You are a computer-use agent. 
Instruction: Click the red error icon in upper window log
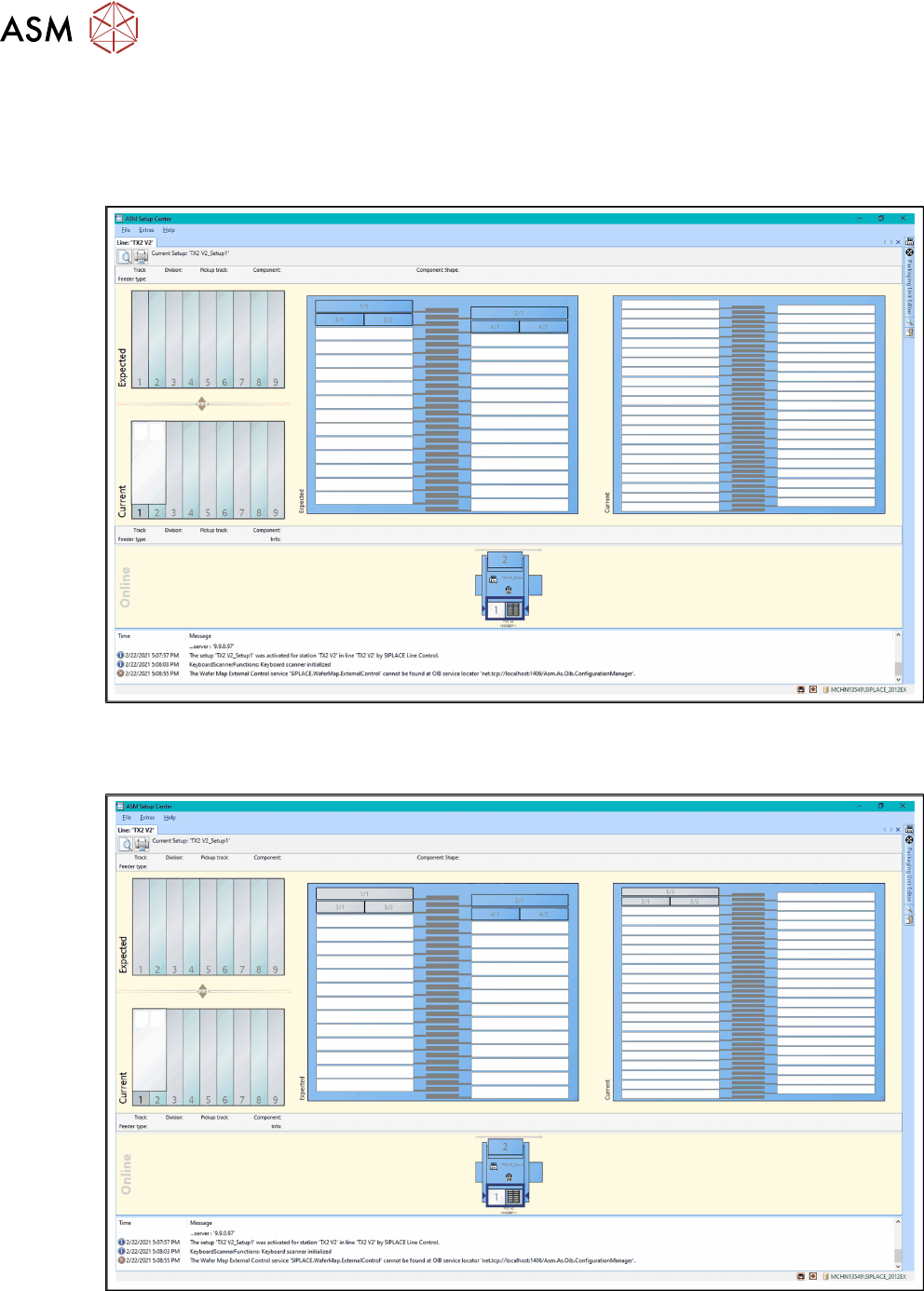click(121, 673)
